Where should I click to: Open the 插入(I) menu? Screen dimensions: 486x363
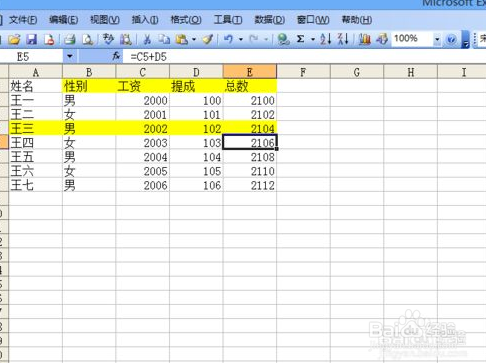click(145, 20)
